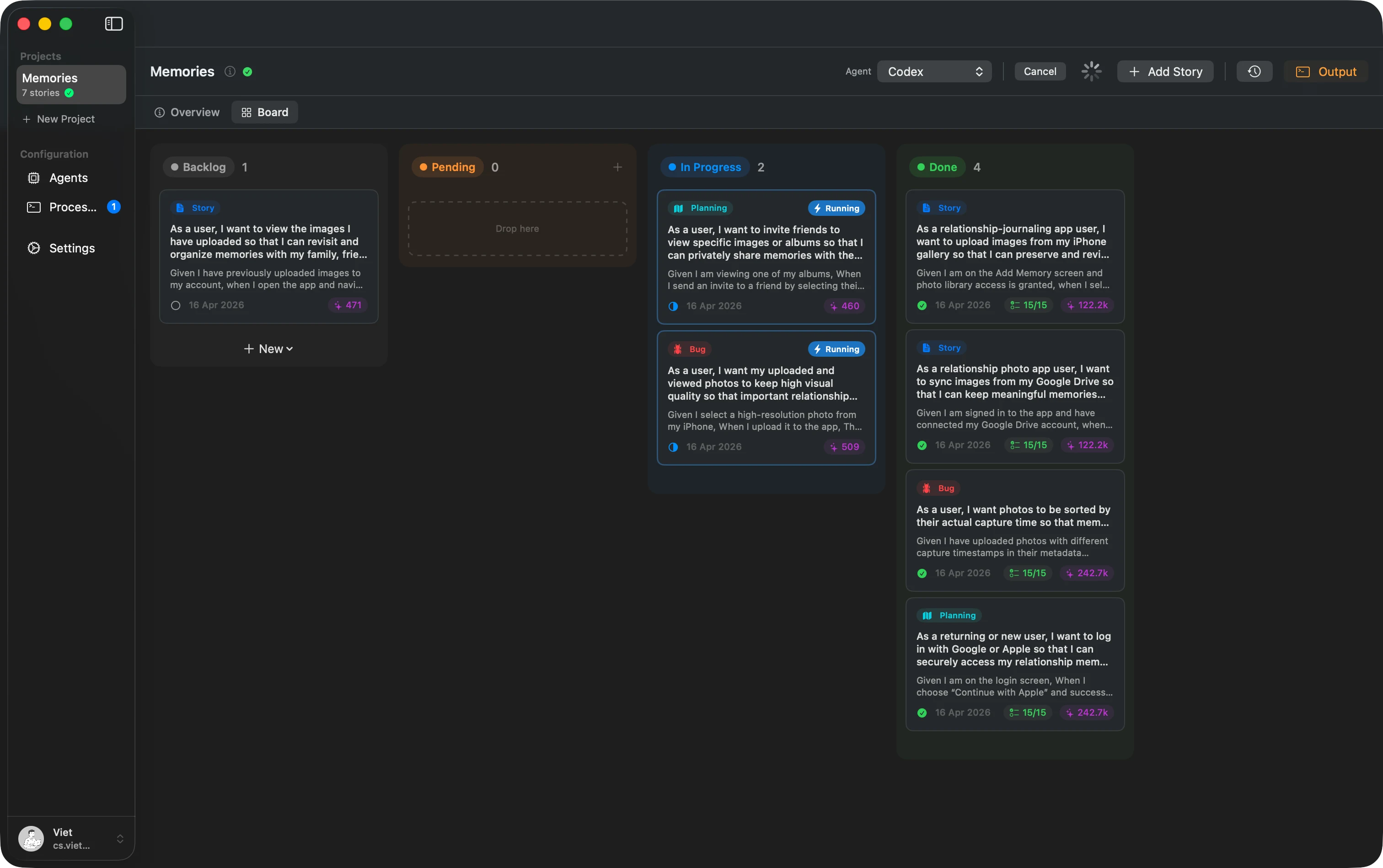The image size is (1383, 868).
Task: Switch to the Board tab
Action: coord(265,113)
